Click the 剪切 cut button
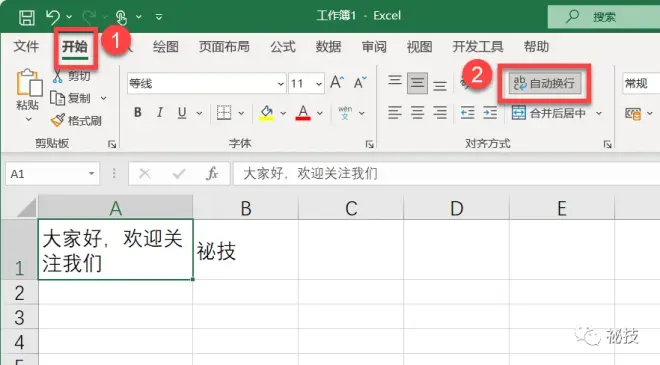Viewport: 660px width, 365px height. 72,76
